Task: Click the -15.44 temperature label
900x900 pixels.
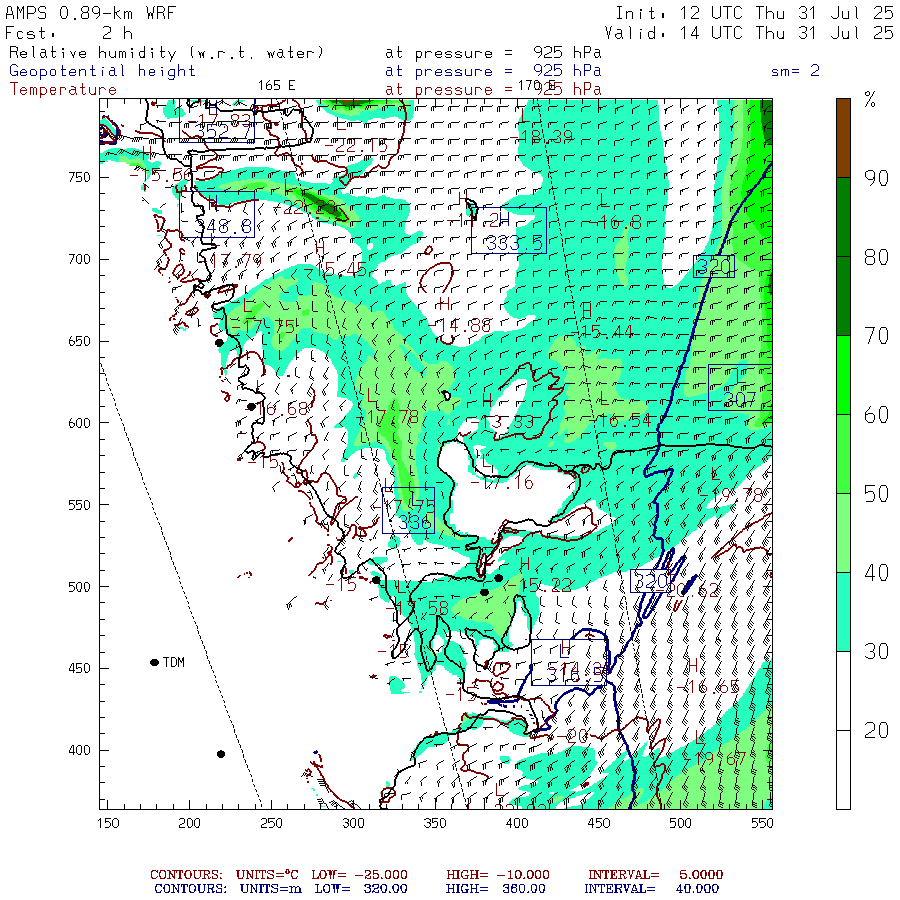Action: [x=603, y=332]
